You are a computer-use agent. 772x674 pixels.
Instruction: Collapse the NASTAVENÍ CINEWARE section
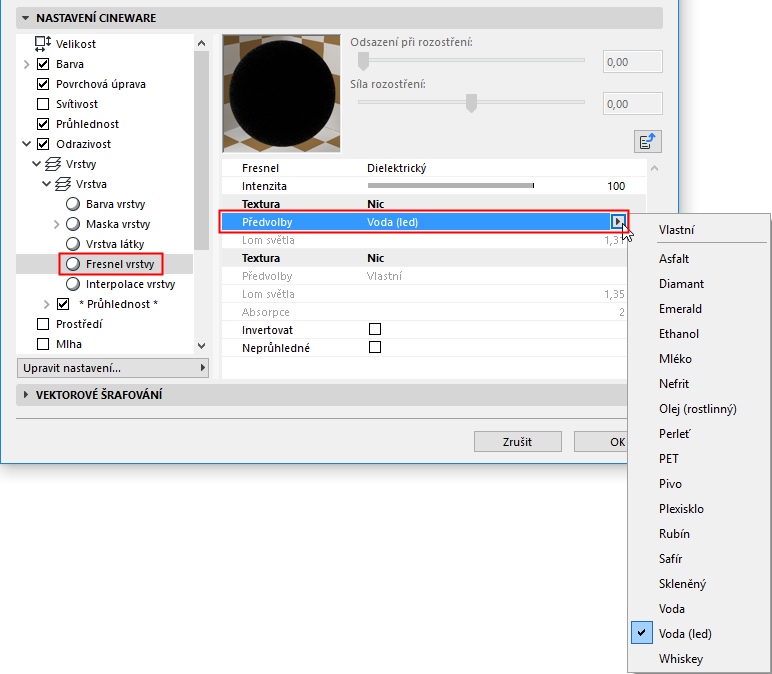pos(26,18)
